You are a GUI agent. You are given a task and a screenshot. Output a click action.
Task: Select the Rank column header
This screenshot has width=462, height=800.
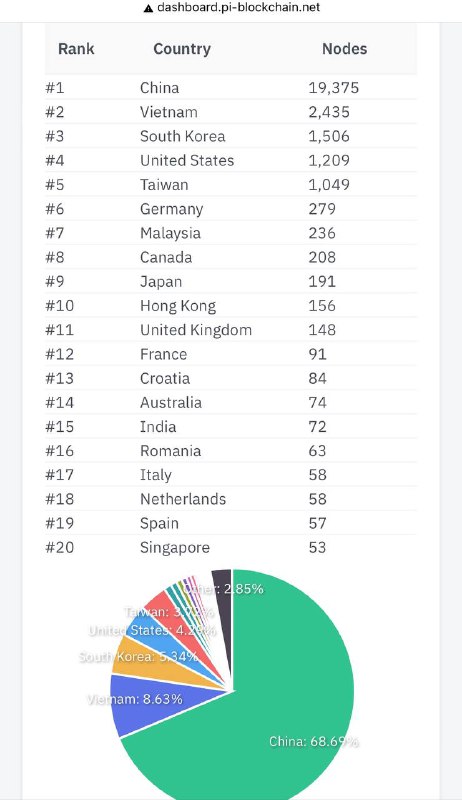(76, 49)
